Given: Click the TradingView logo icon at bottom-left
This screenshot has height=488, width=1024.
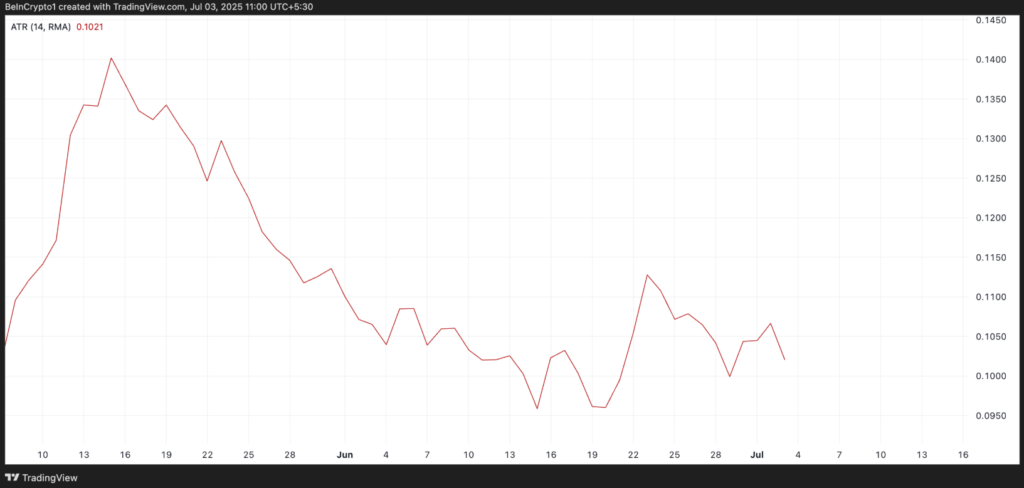Looking at the screenshot, I should coord(13,476).
